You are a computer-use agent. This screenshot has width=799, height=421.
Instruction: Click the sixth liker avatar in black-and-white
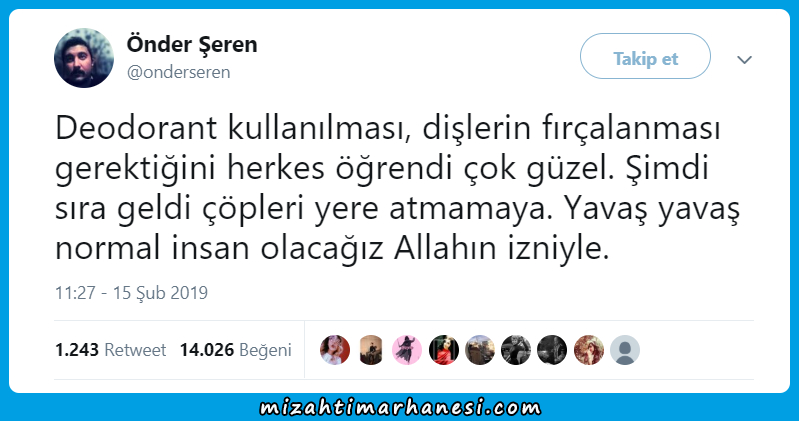click(516, 350)
